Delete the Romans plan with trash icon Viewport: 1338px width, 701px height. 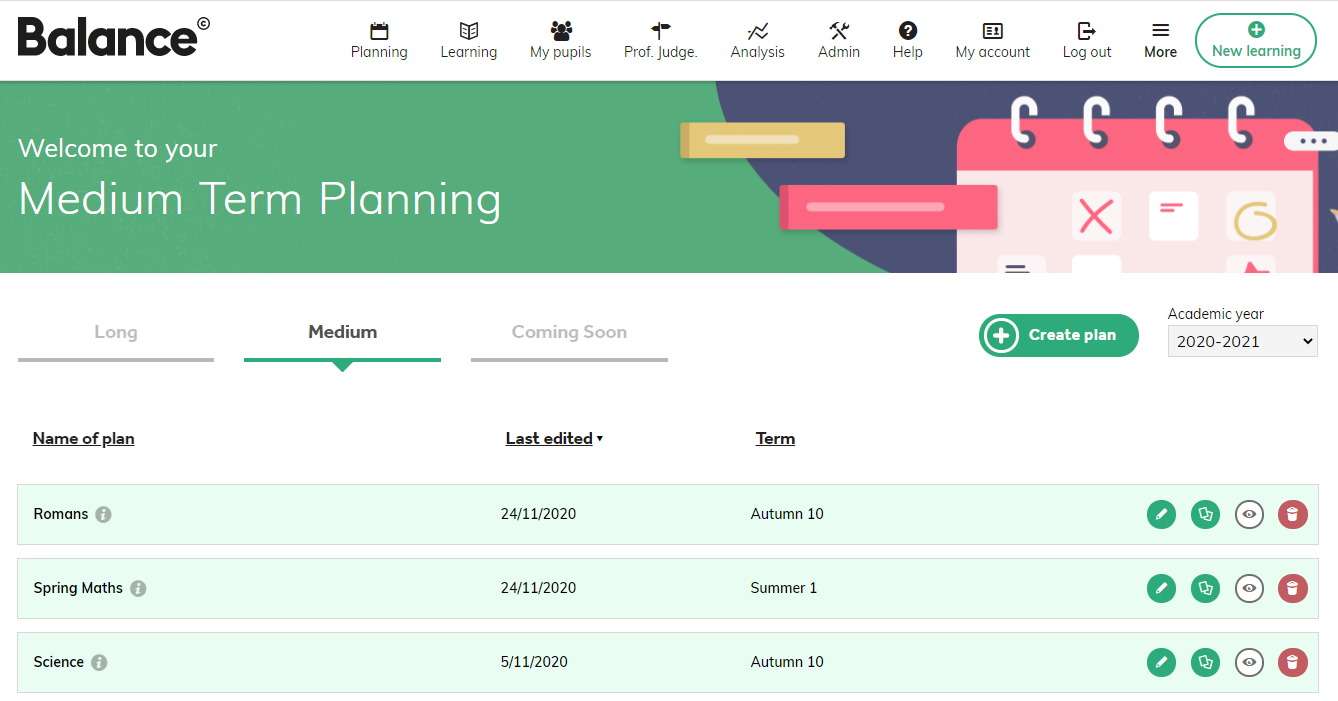click(x=1293, y=514)
